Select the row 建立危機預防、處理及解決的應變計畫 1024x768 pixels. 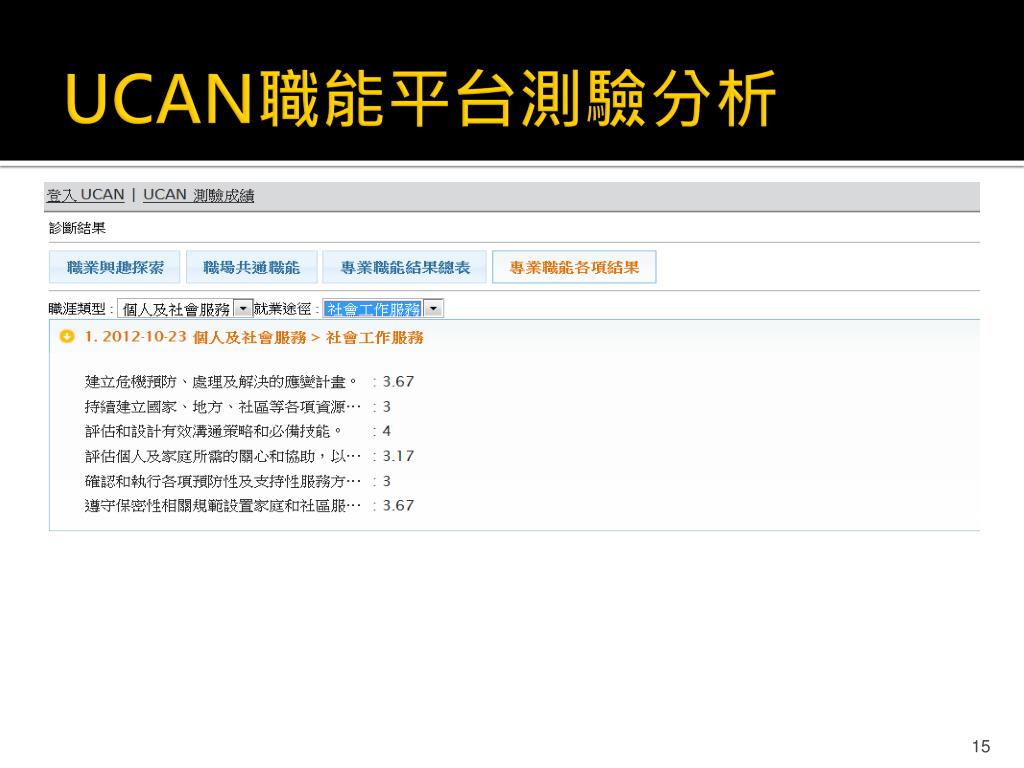249,381
